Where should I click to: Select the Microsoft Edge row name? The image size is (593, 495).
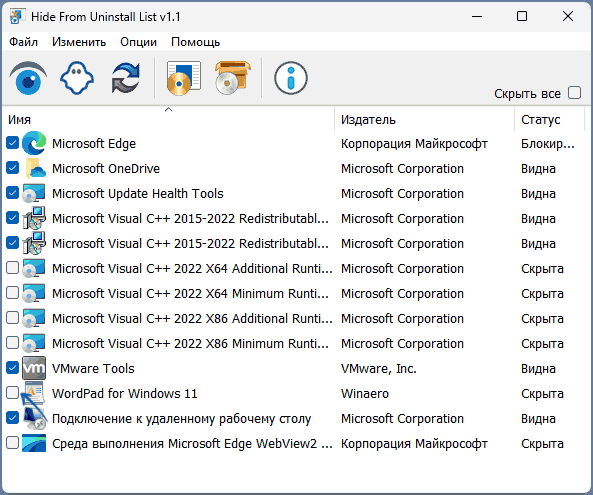[94, 144]
